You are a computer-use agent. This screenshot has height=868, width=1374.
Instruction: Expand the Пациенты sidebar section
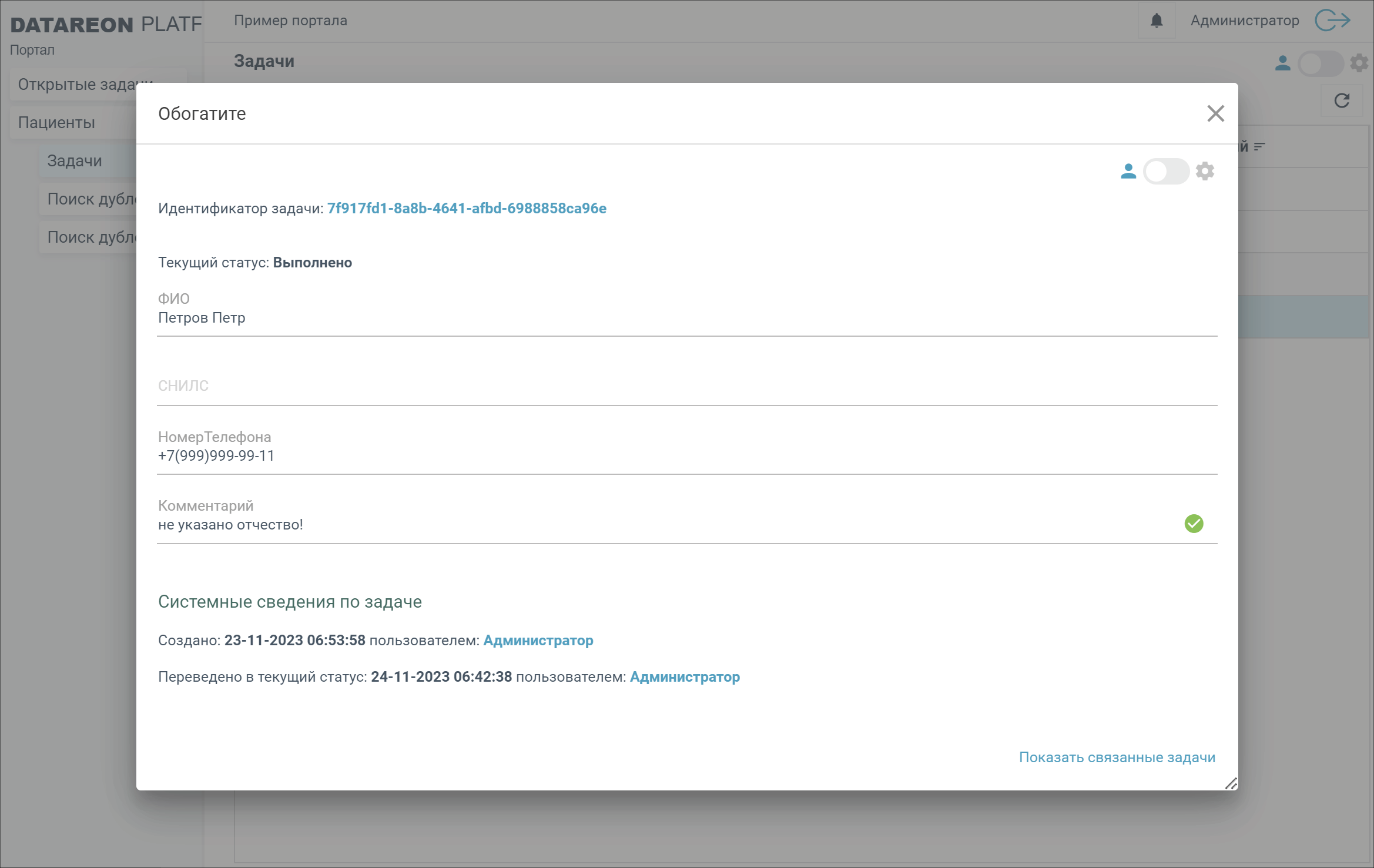(x=56, y=122)
